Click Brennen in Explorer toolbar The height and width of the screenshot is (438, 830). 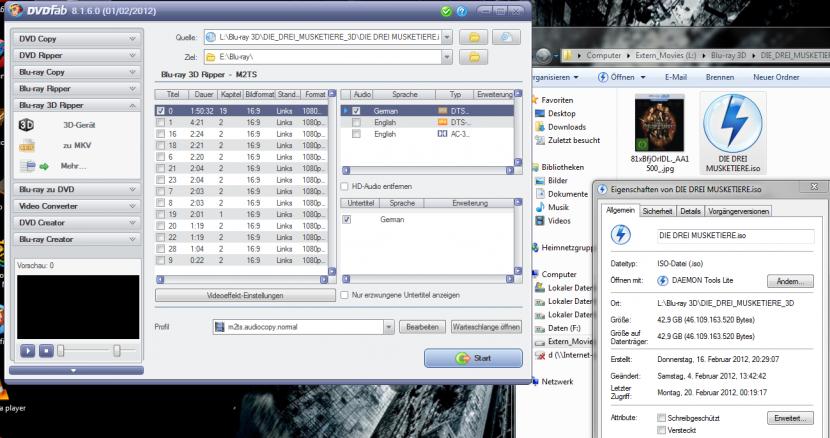[720, 77]
